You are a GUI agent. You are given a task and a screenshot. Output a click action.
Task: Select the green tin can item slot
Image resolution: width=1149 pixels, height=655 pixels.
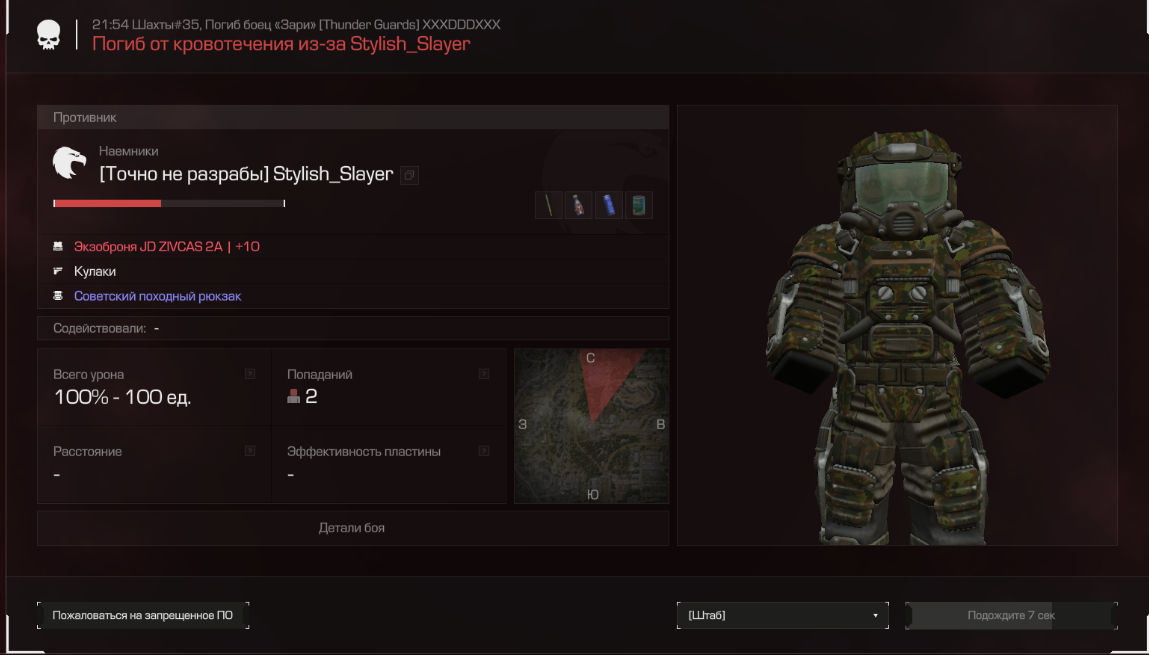[x=639, y=205]
